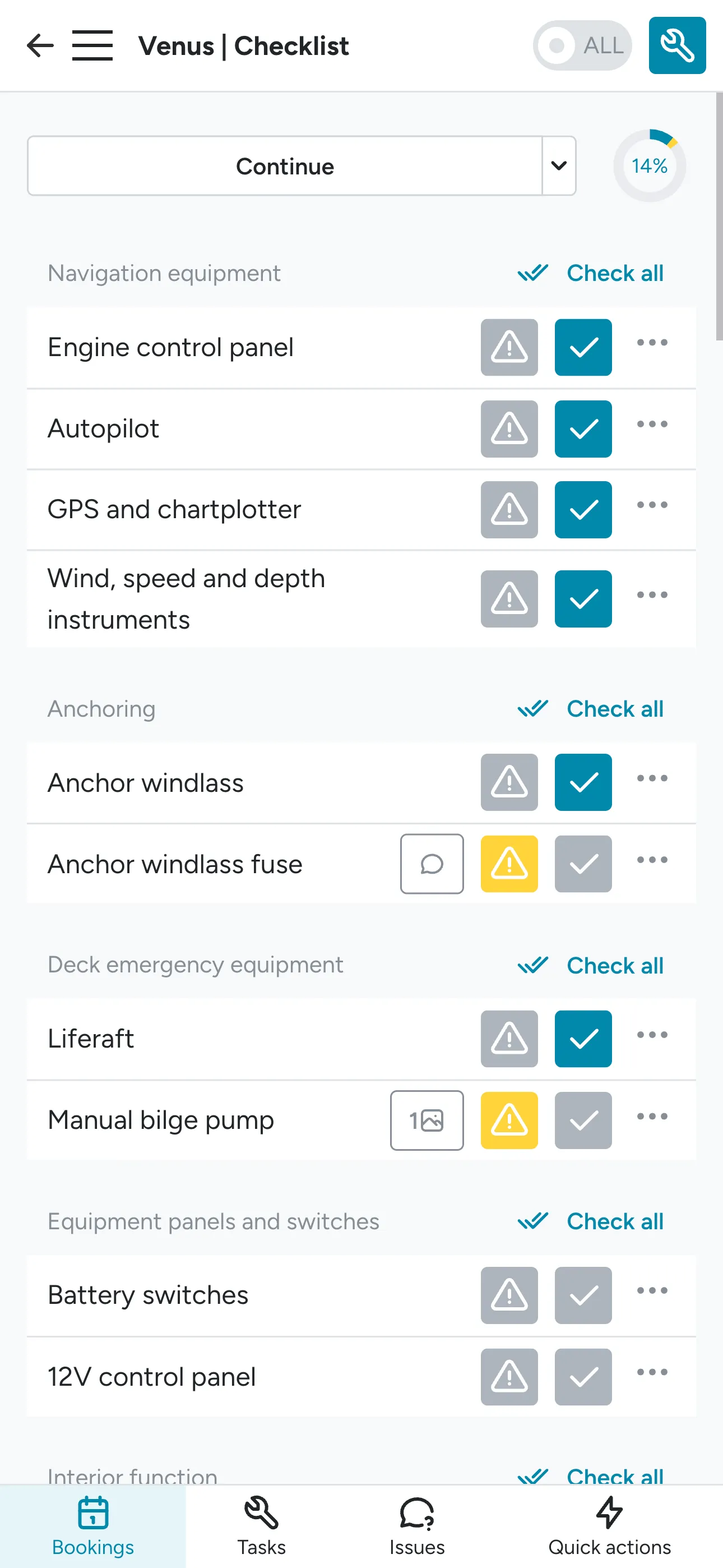Expand the Continue button dropdown

coord(558,165)
